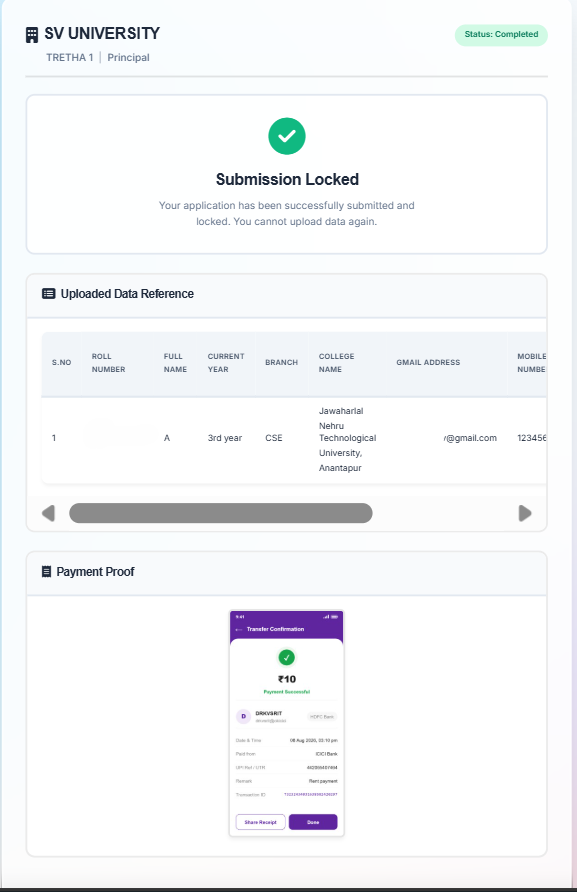This screenshot has height=892, width=577.
Task: Select the gmail.com address cell in row 1
Action: pyautogui.click(x=470, y=438)
